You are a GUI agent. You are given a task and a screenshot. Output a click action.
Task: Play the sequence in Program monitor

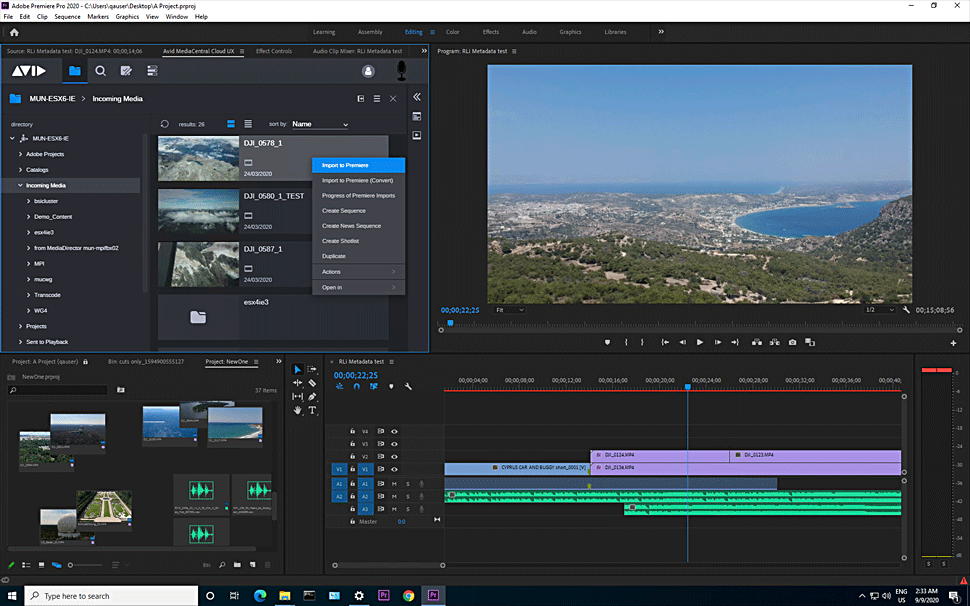(700, 343)
